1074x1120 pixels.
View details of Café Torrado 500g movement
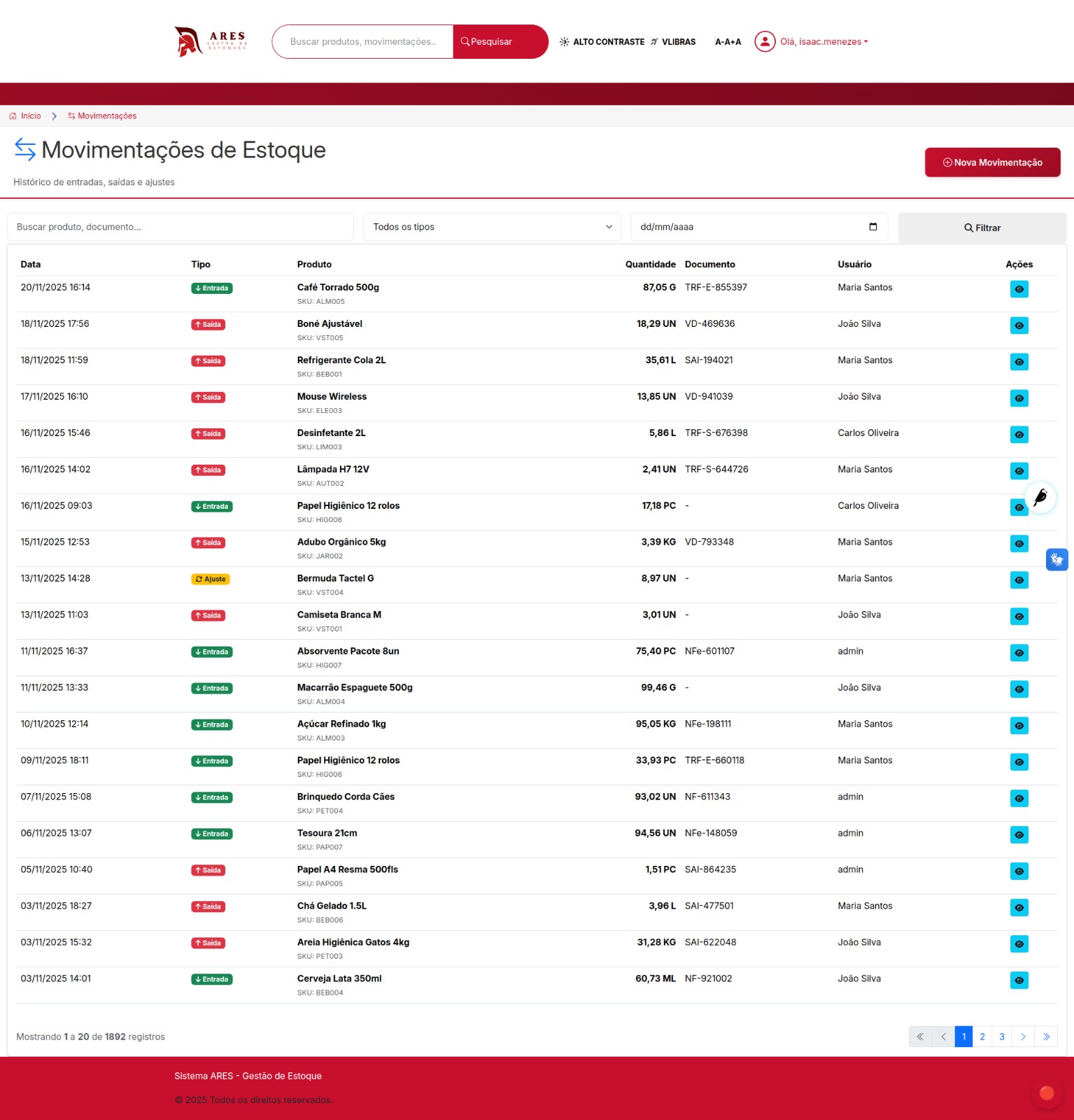click(1019, 289)
